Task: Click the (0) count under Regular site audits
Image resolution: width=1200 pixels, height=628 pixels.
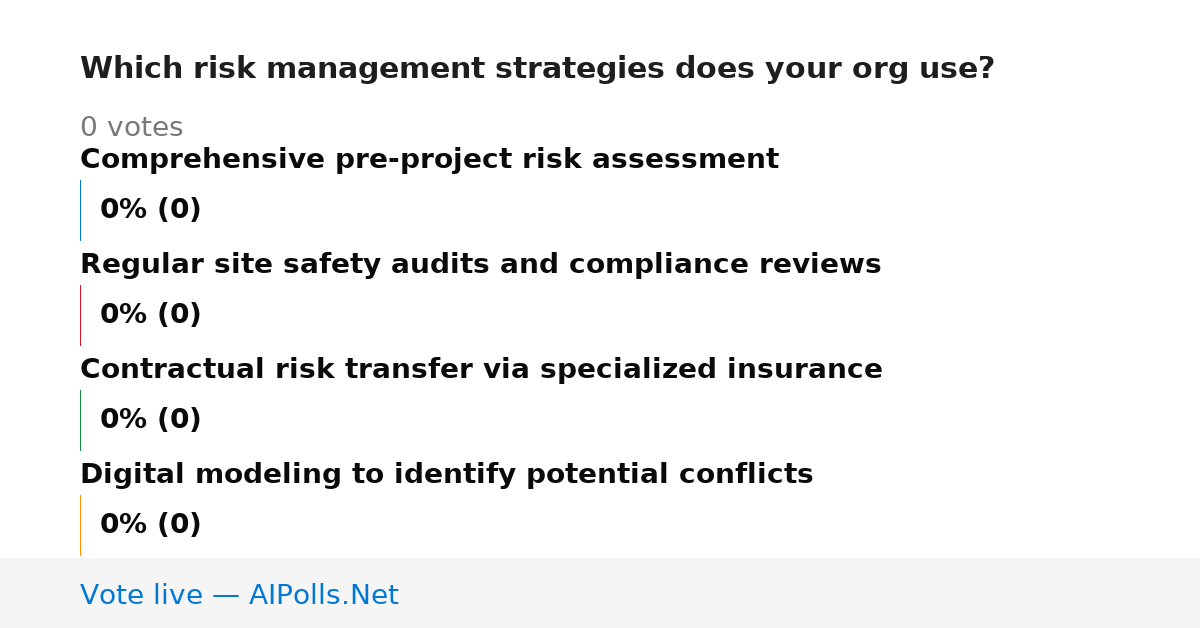Action: (179, 315)
